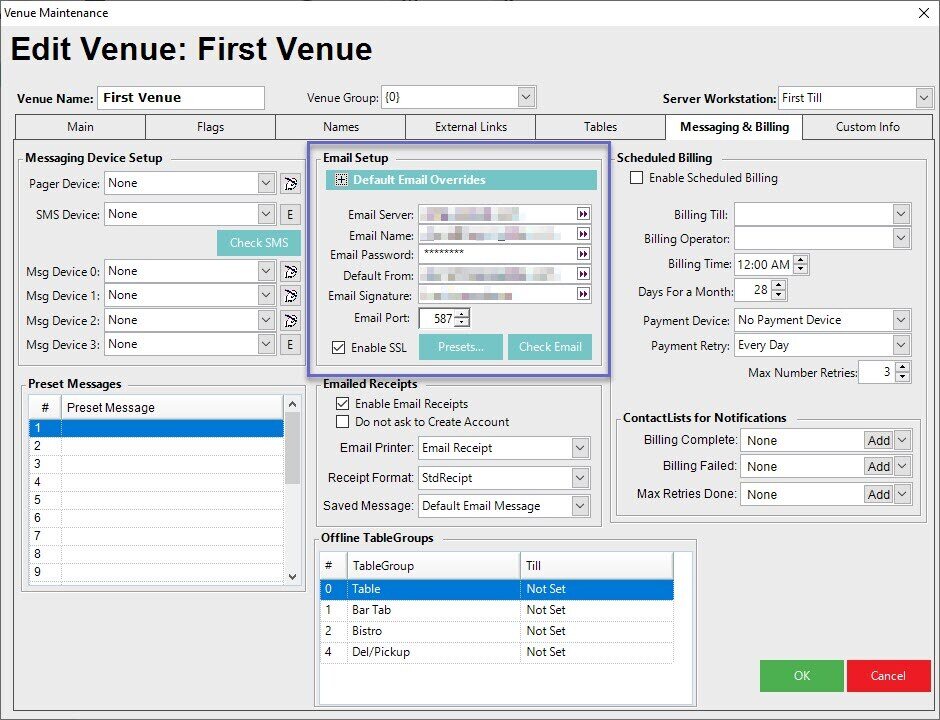The height and width of the screenshot is (720, 940).
Task: Enable Scheduled Billing checkbox
Action: click(636, 178)
